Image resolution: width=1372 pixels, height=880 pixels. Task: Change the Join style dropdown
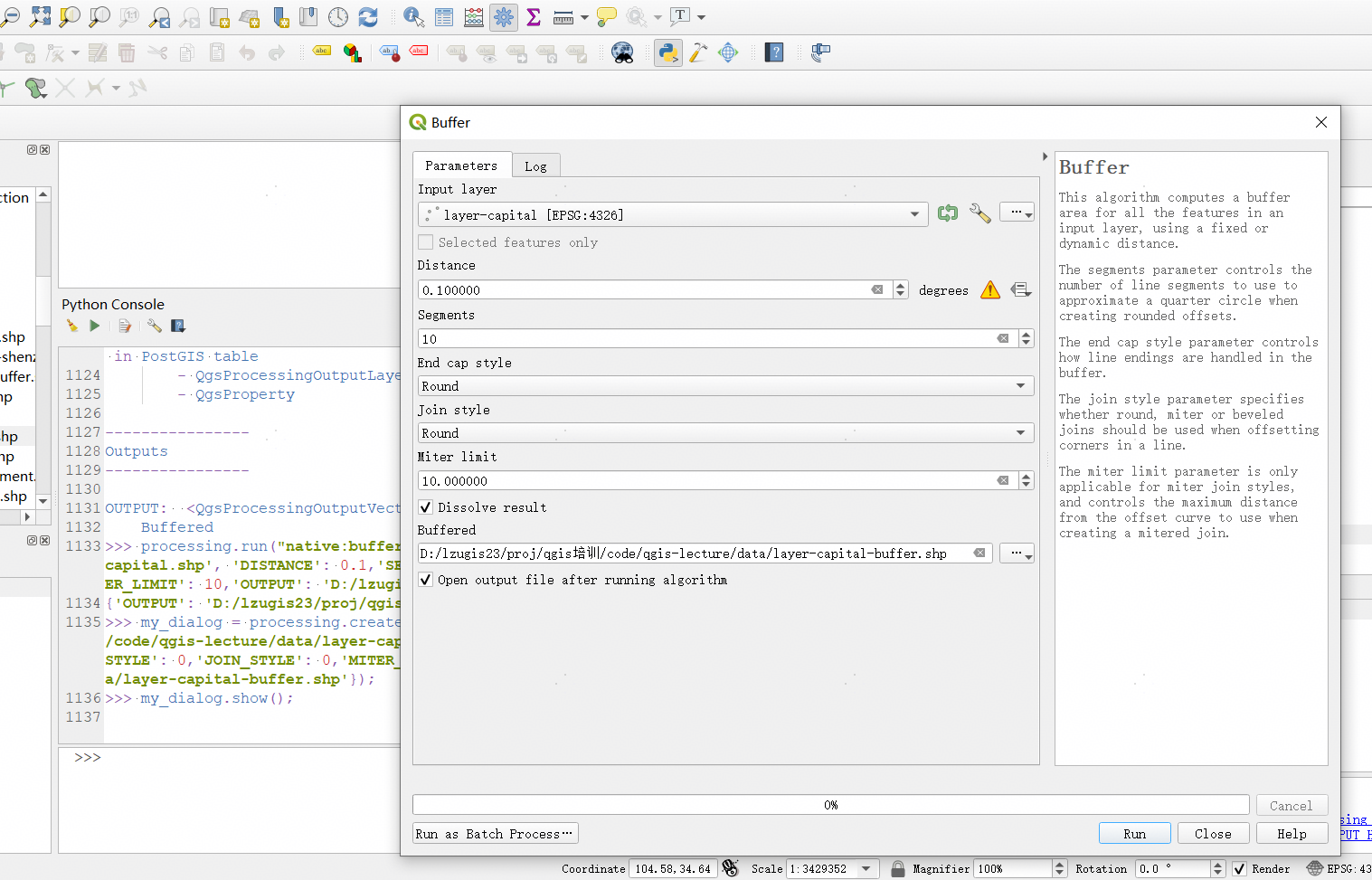1020,432
